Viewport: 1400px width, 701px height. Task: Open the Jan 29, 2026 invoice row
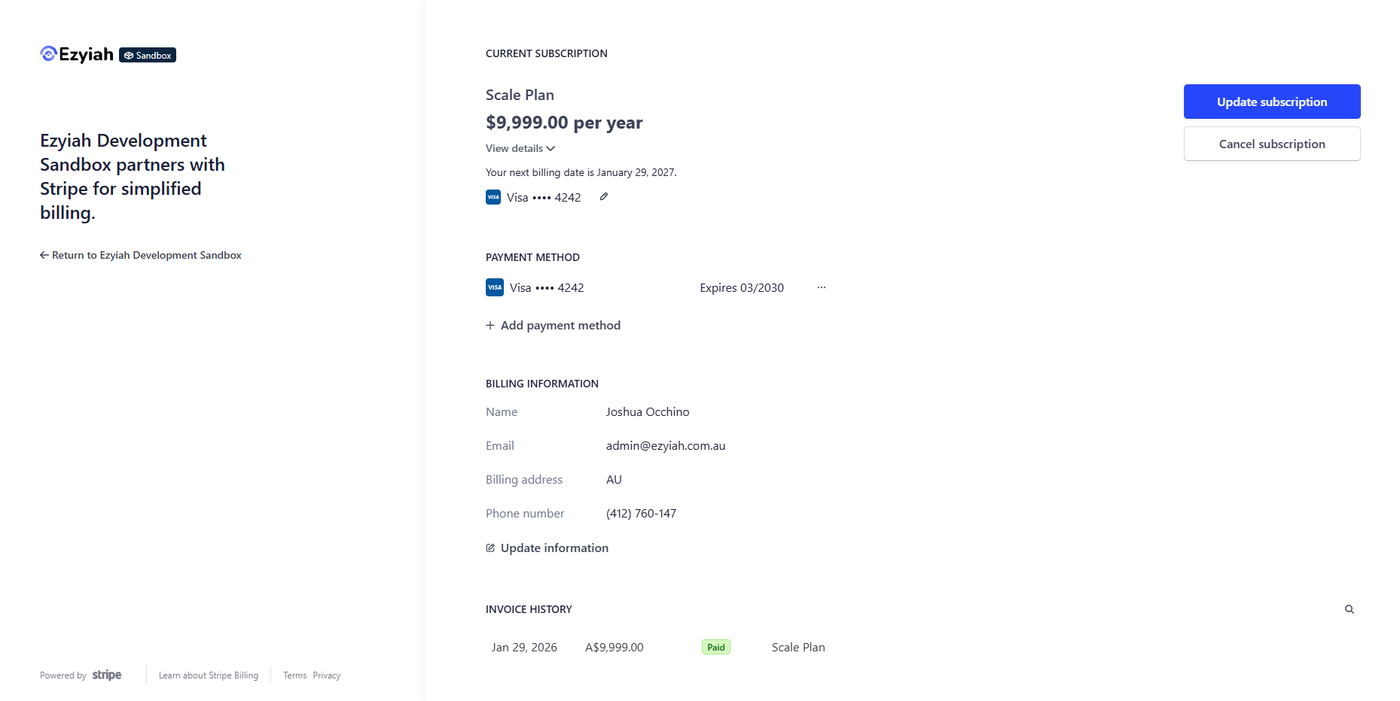click(x=524, y=647)
